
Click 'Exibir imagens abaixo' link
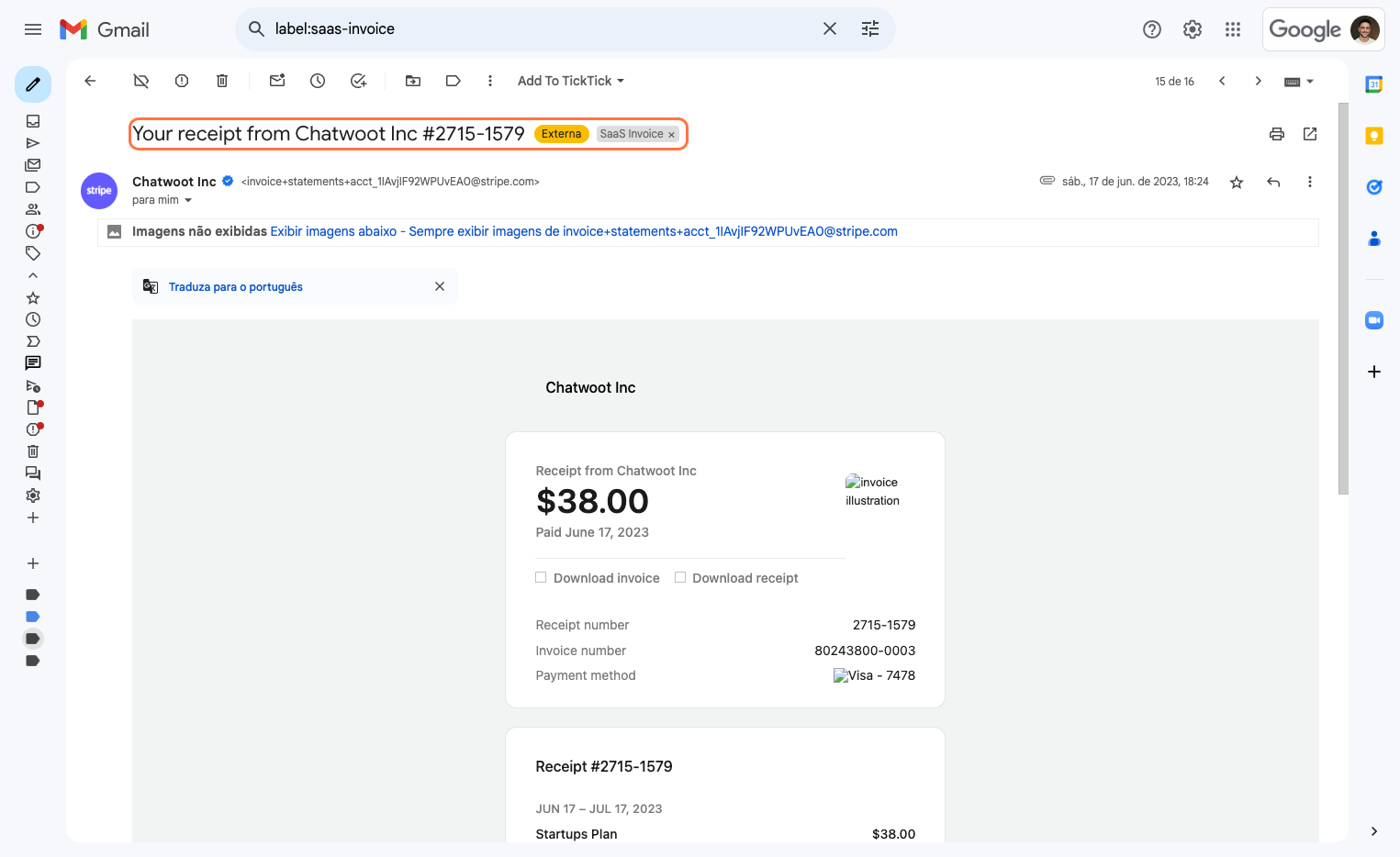click(x=333, y=231)
